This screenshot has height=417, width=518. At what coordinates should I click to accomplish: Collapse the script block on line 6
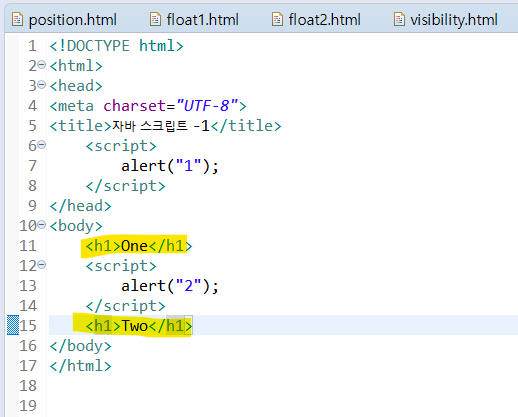[41, 144]
